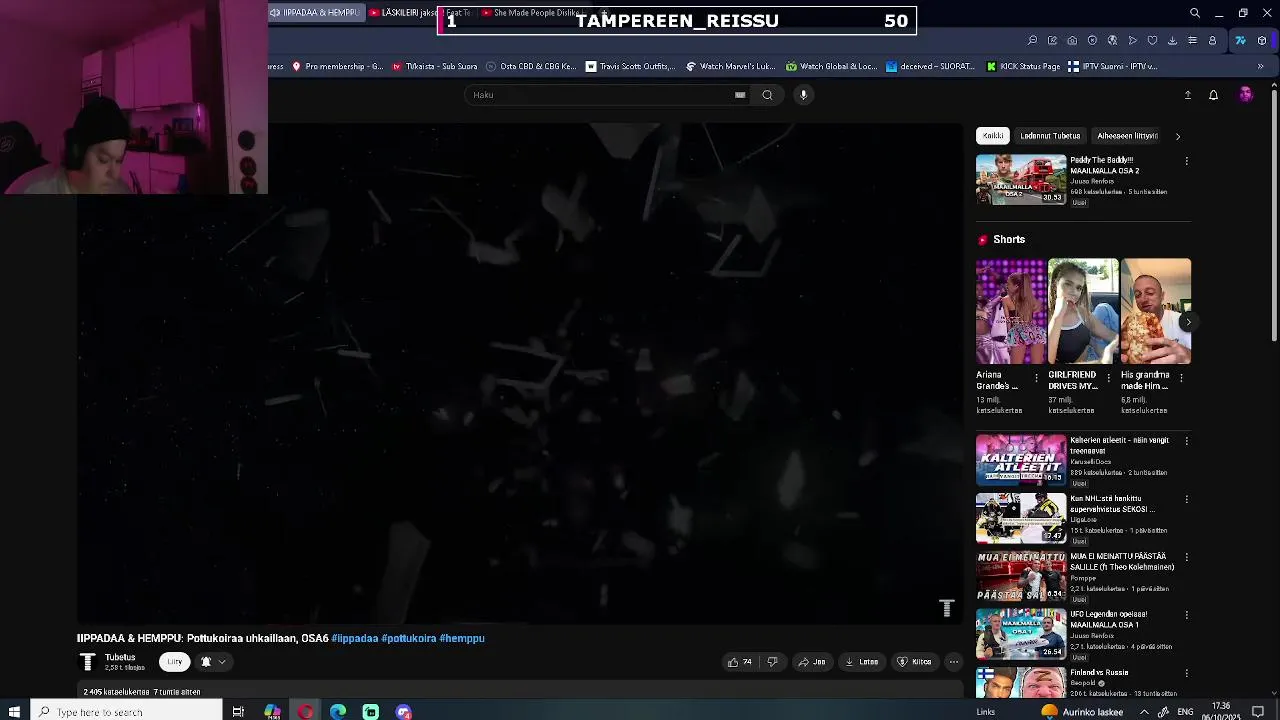Click the ad blocker shield icon in address bar

click(1092, 41)
